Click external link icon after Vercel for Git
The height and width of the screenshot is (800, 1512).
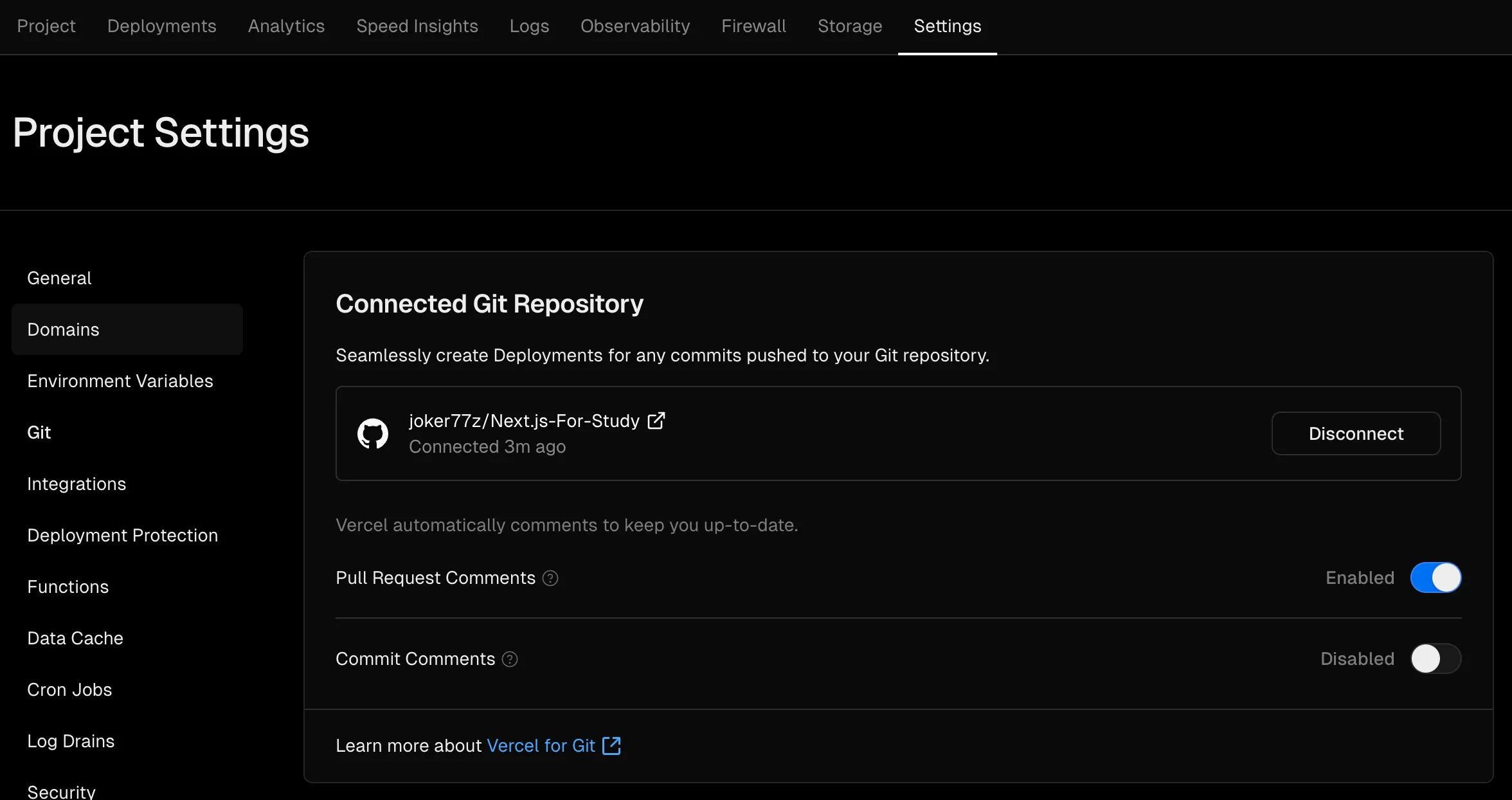pos(611,745)
